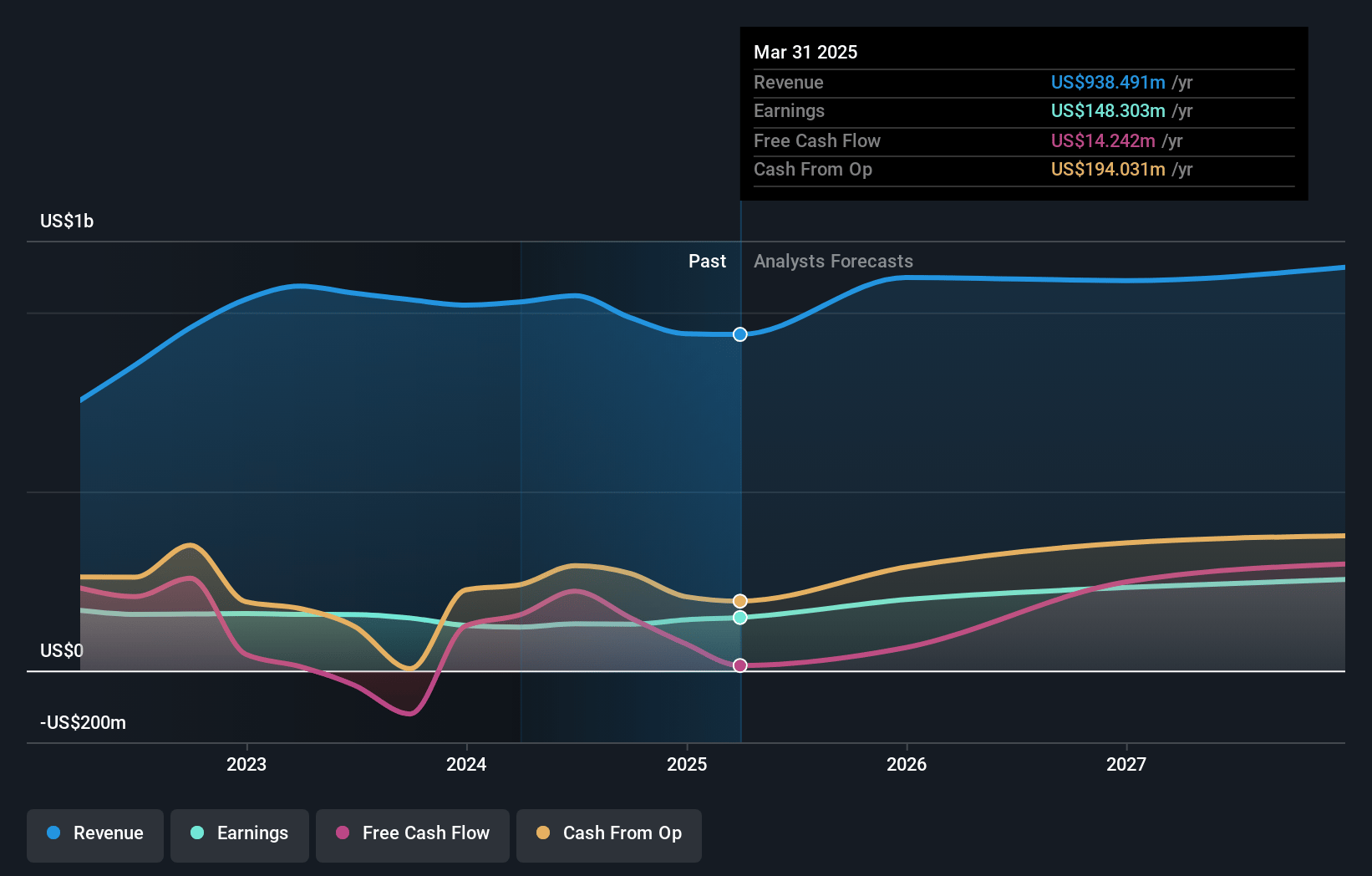Click the orange Cash From Op data point

click(x=740, y=601)
